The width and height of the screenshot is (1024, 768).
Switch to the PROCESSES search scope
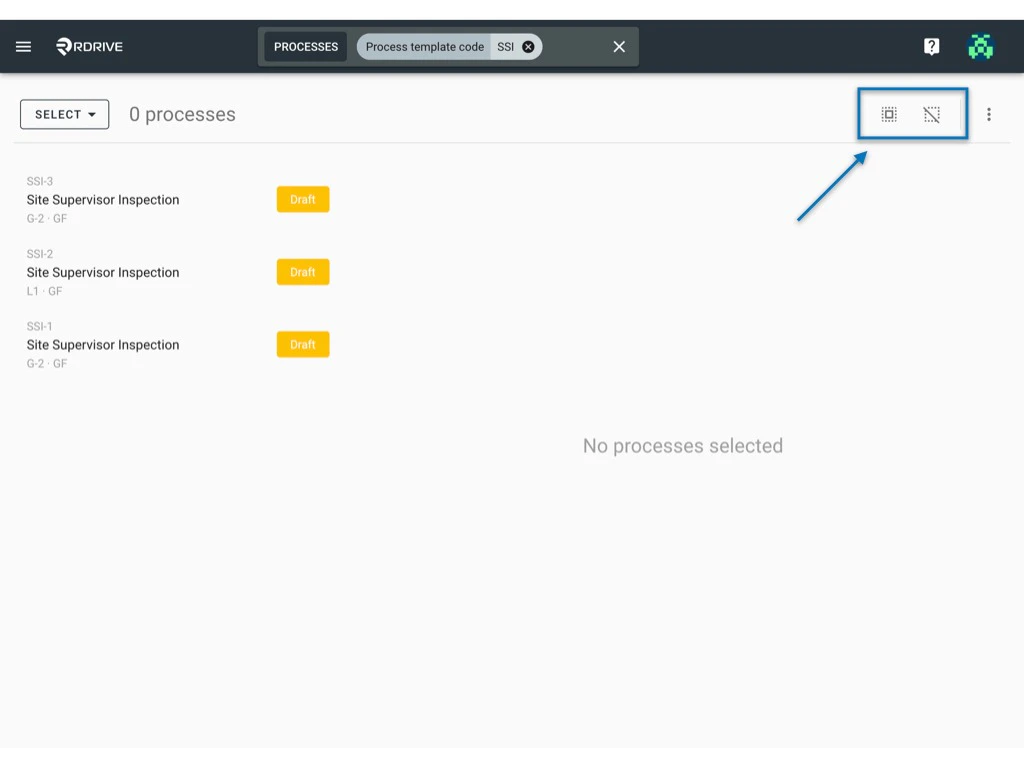[x=305, y=46]
